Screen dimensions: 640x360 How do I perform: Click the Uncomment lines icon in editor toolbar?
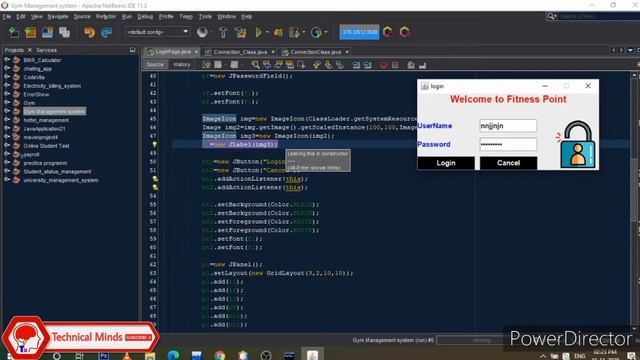point(422,64)
